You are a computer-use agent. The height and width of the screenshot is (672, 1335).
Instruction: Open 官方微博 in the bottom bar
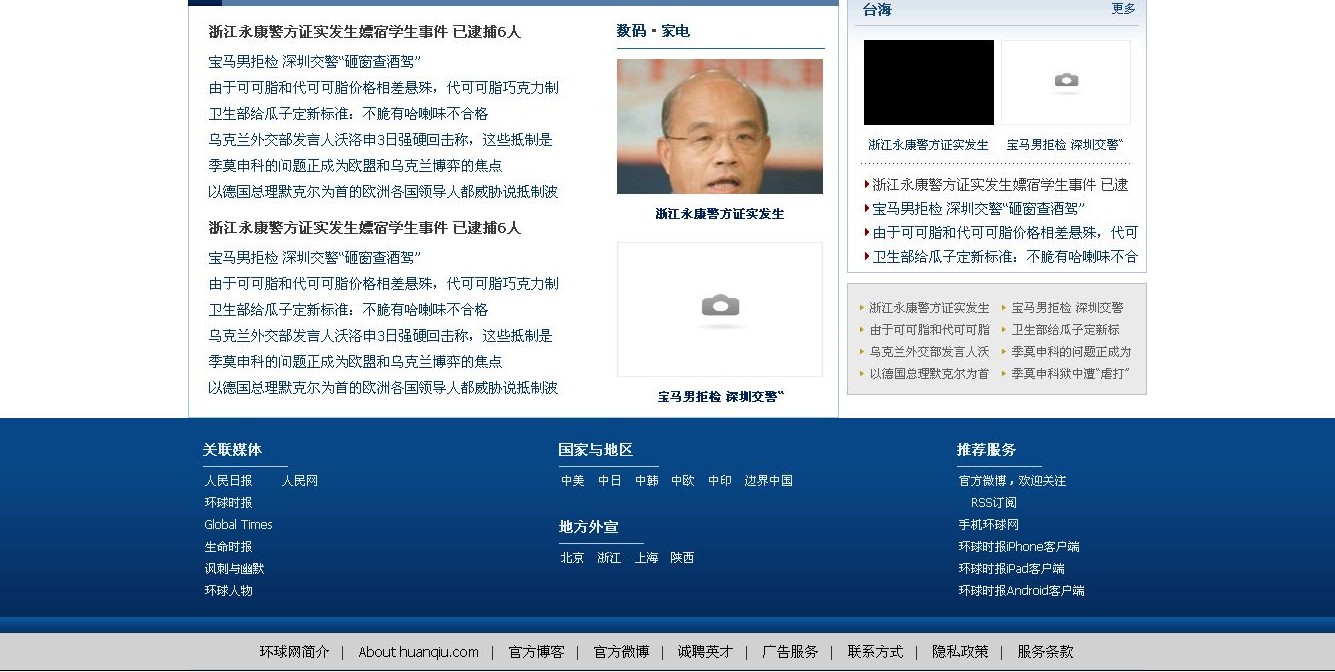[x=620, y=651]
